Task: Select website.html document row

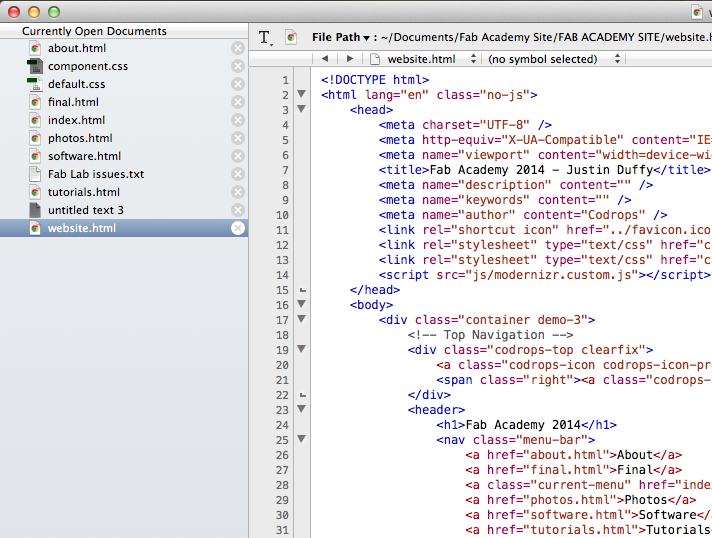Action: pyautogui.click(x=124, y=228)
